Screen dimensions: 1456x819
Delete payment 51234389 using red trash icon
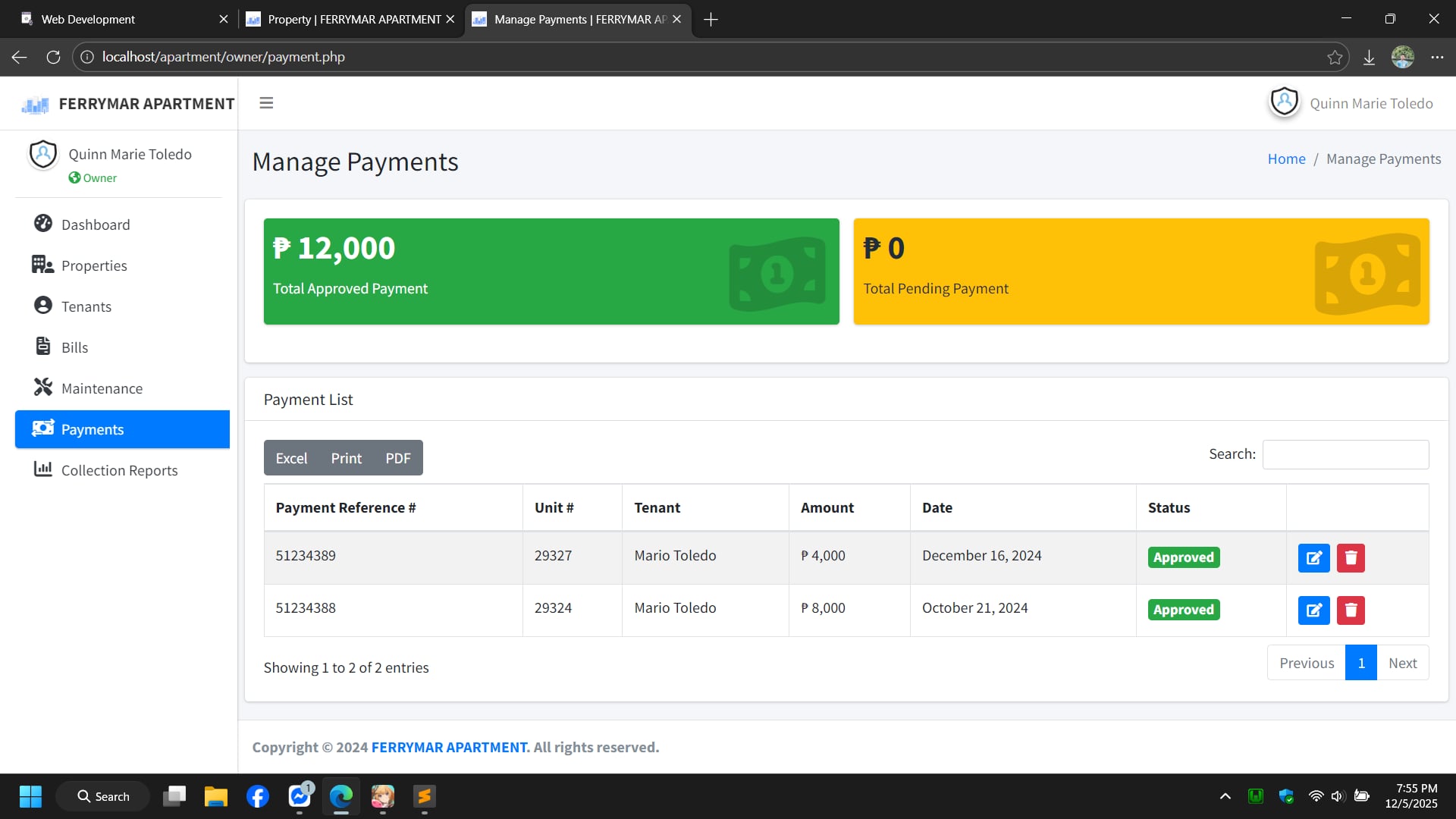(1351, 557)
